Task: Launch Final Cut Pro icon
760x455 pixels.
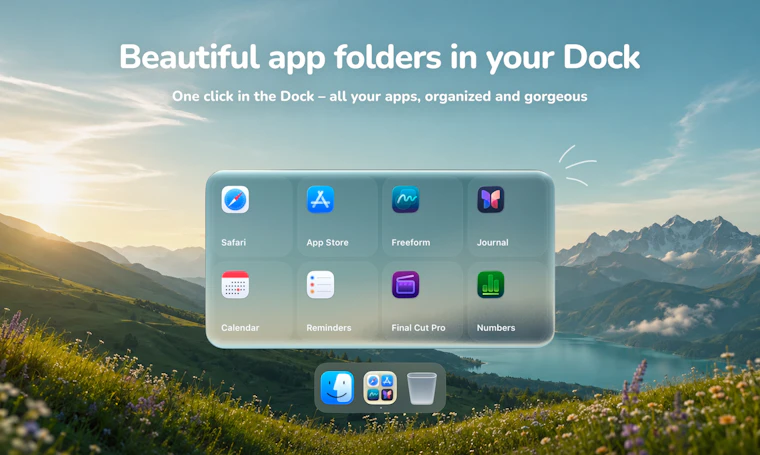Action: coord(406,284)
